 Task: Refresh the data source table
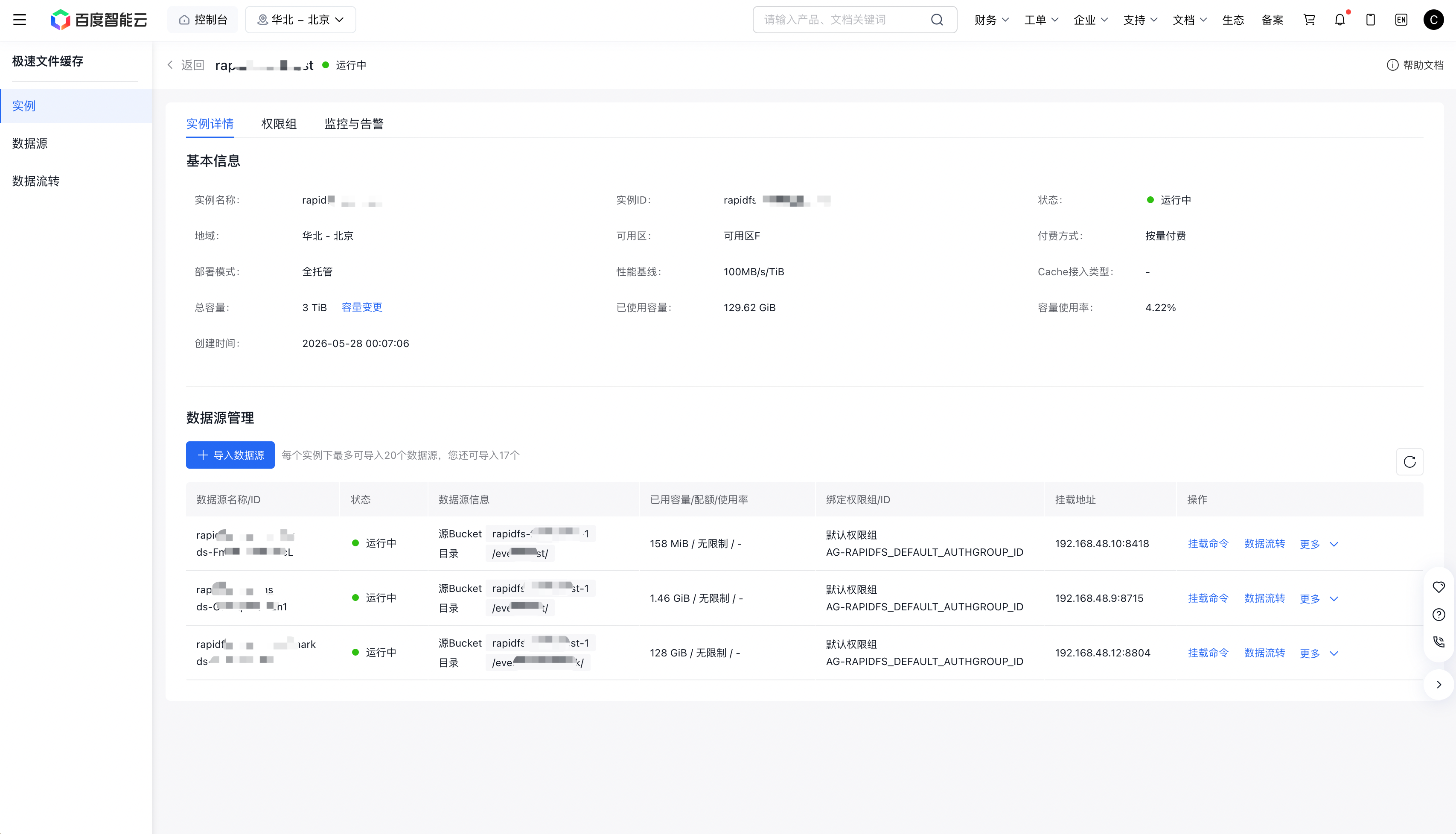tap(1409, 462)
